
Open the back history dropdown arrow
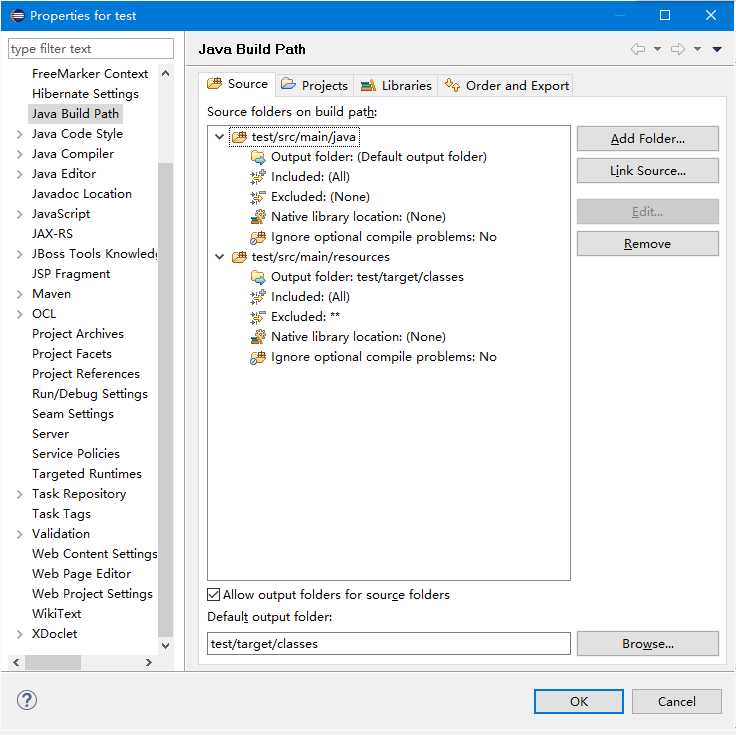[x=657, y=49]
